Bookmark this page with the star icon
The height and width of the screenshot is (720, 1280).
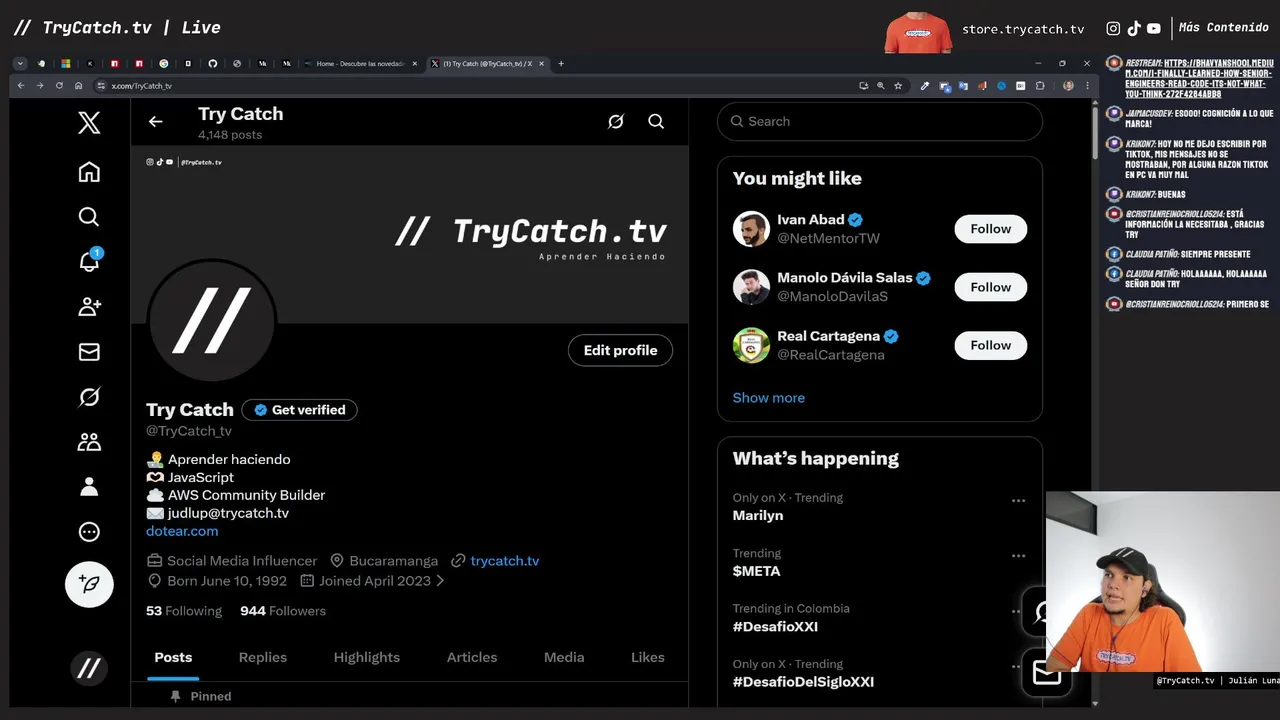(898, 86)
